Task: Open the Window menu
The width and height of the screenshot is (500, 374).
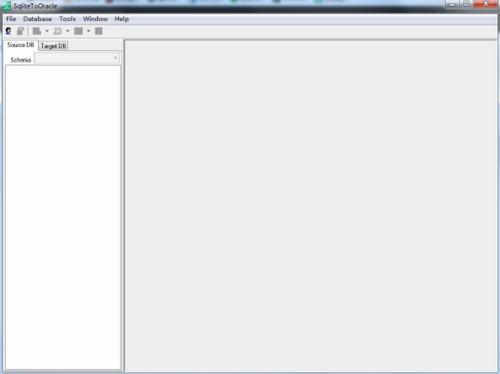Action: pos(95,19)
